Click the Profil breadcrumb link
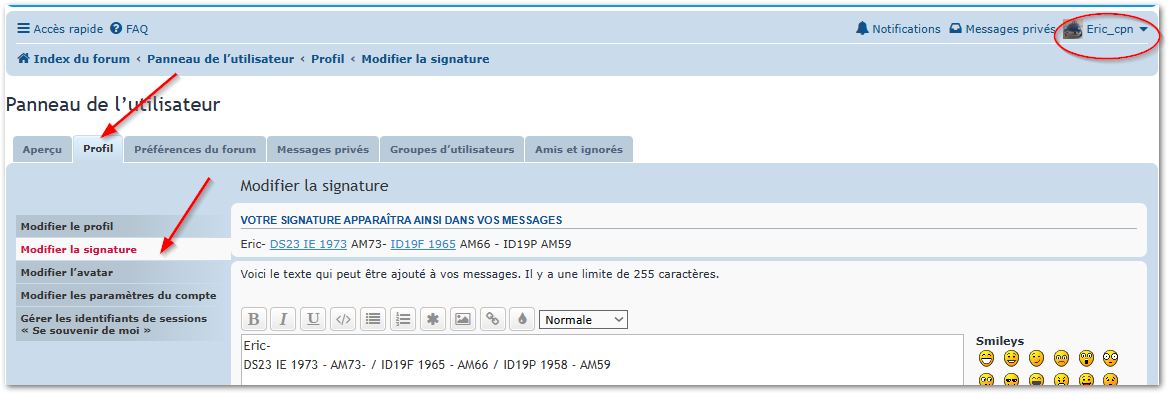 328,59
